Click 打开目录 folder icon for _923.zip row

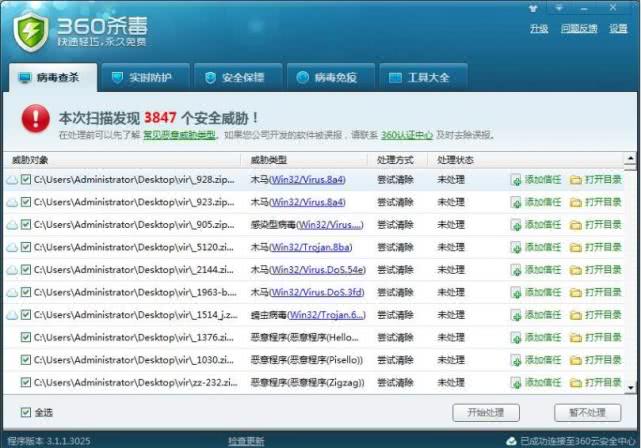tap(576, 202)
